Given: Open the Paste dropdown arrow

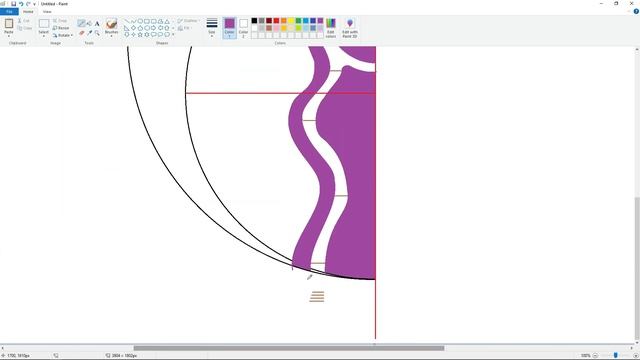Looking at the screenshot, I should pyautogui.click(x=9, y=35).
